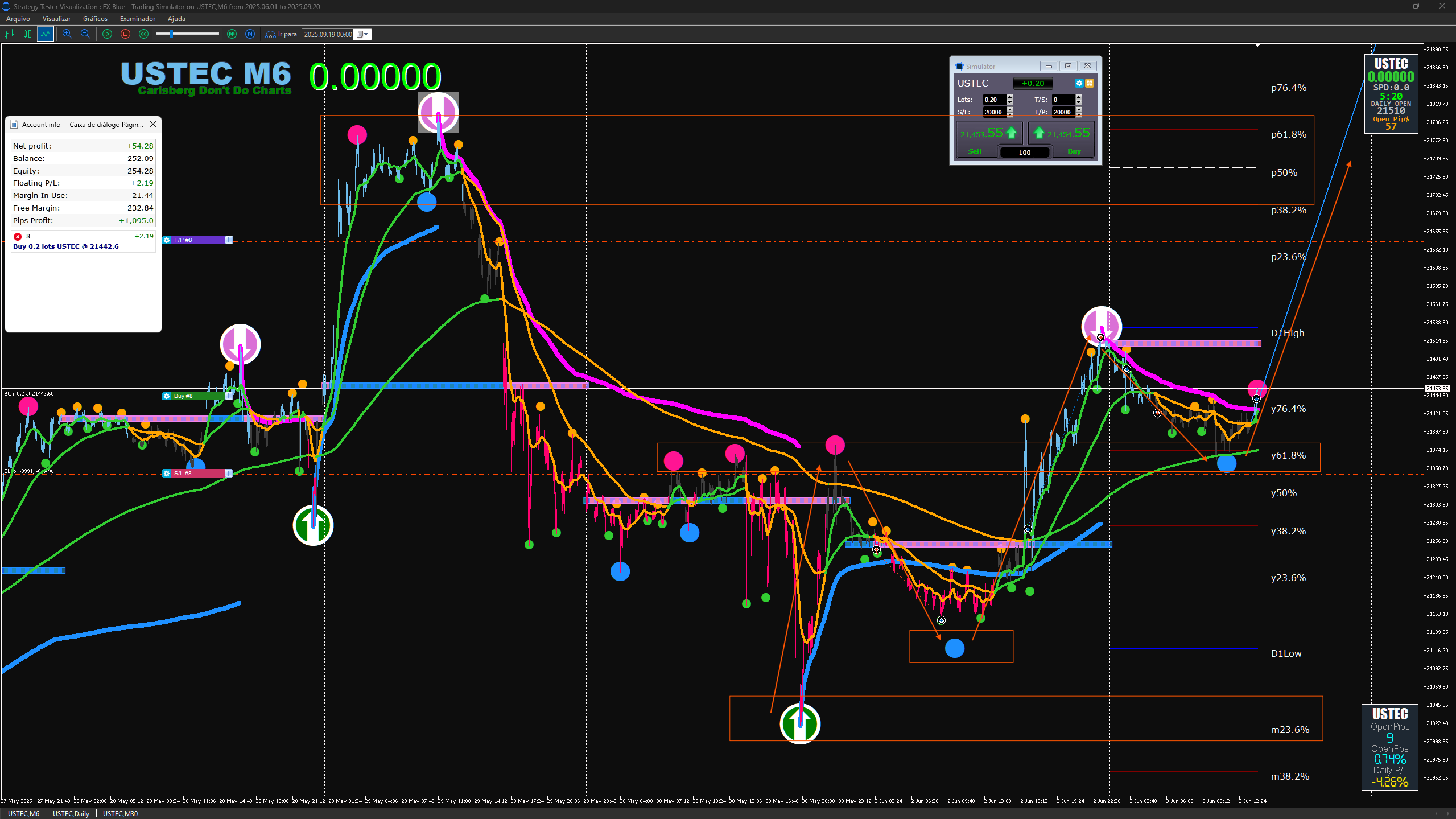Open the Examinador menu
Viewport: 1456px width, 819px height.
[137, 19]
